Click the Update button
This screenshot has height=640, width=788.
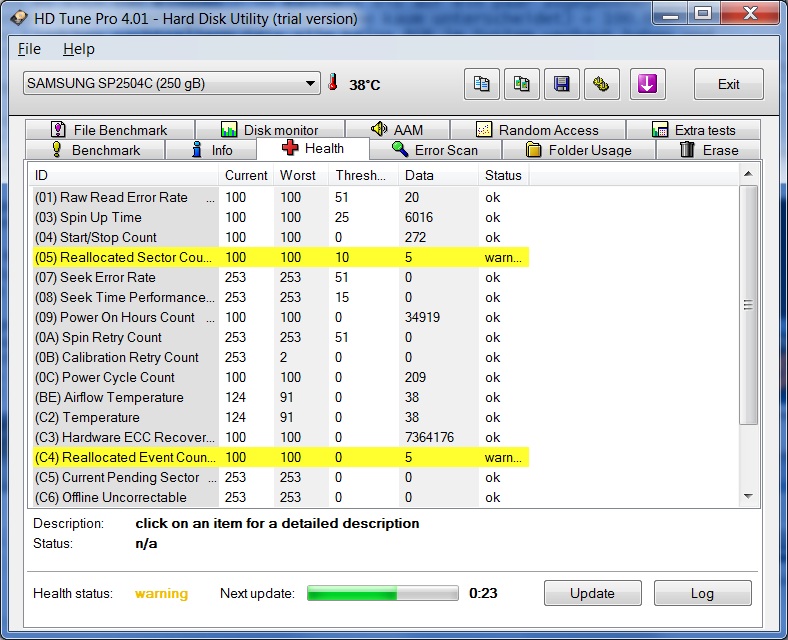pyautogui.click(x=593, y=593)
